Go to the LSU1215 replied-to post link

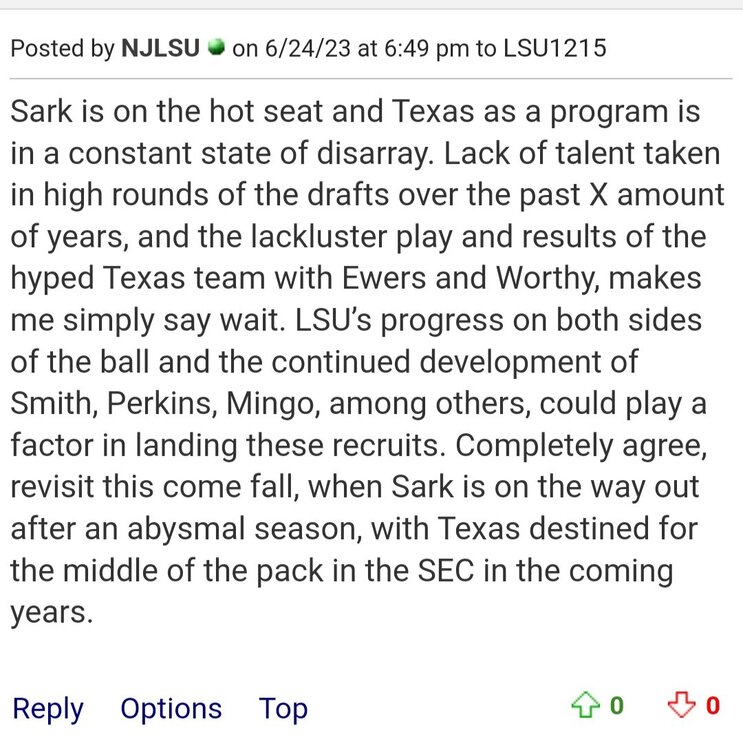click(x=555, y=48)
